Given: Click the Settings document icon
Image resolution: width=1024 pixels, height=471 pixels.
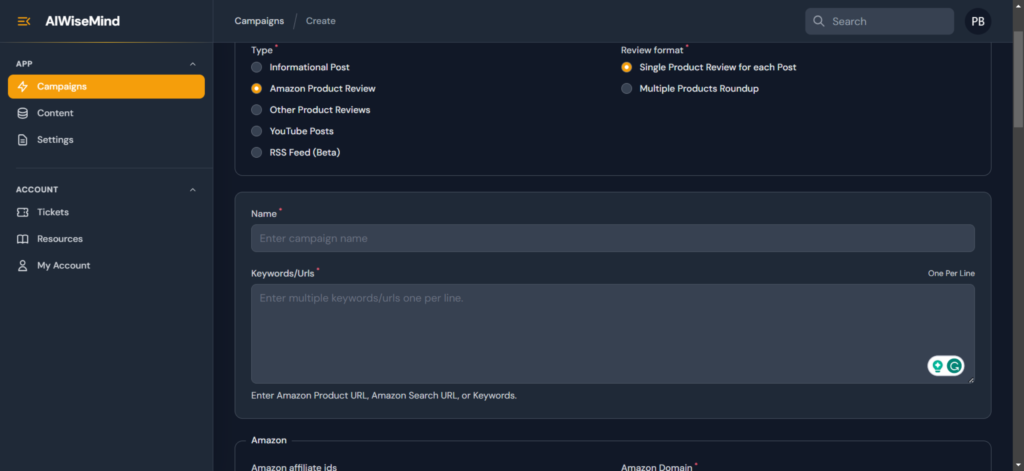Looking at the screenshot, I should pyautogui.click(x=23, y=140).
